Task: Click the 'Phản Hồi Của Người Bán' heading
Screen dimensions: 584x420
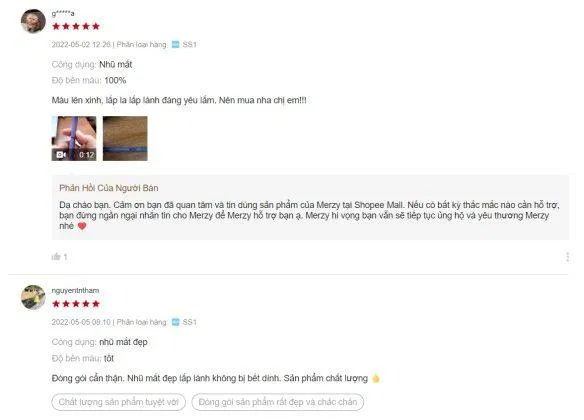Action: pyautogui.click(x=109, y=188)
